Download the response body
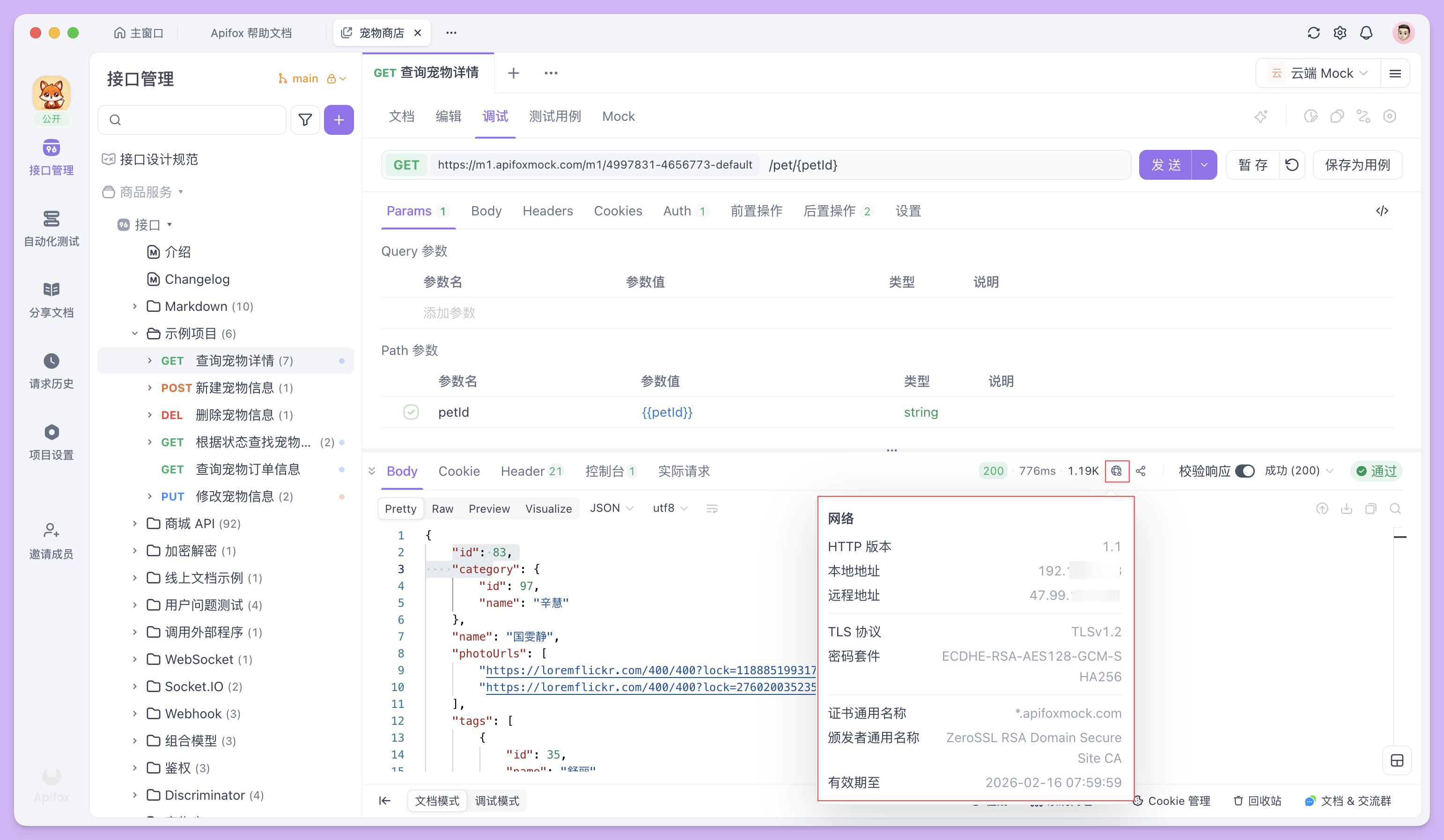Viewport: 1444px width, 840px height. (1347, 508)
